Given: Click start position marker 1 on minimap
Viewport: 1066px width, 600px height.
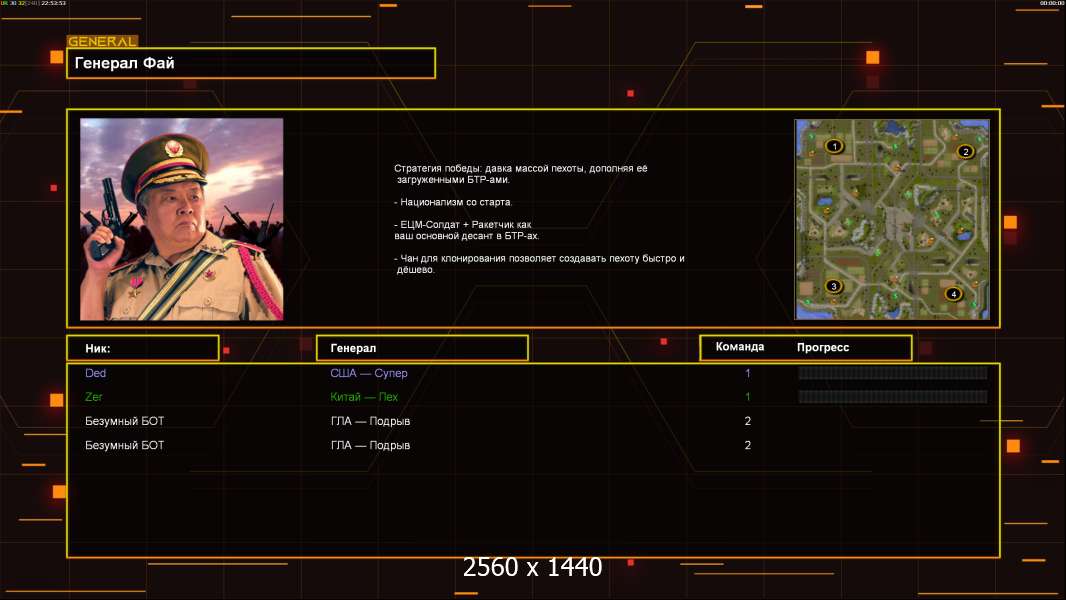Looking at the screenshot, I should point(834,146).
